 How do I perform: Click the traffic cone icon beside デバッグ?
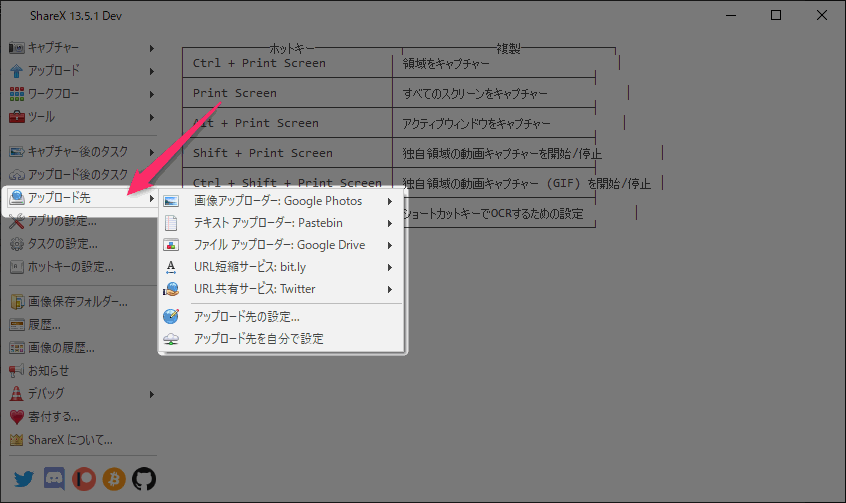[17, 394]
